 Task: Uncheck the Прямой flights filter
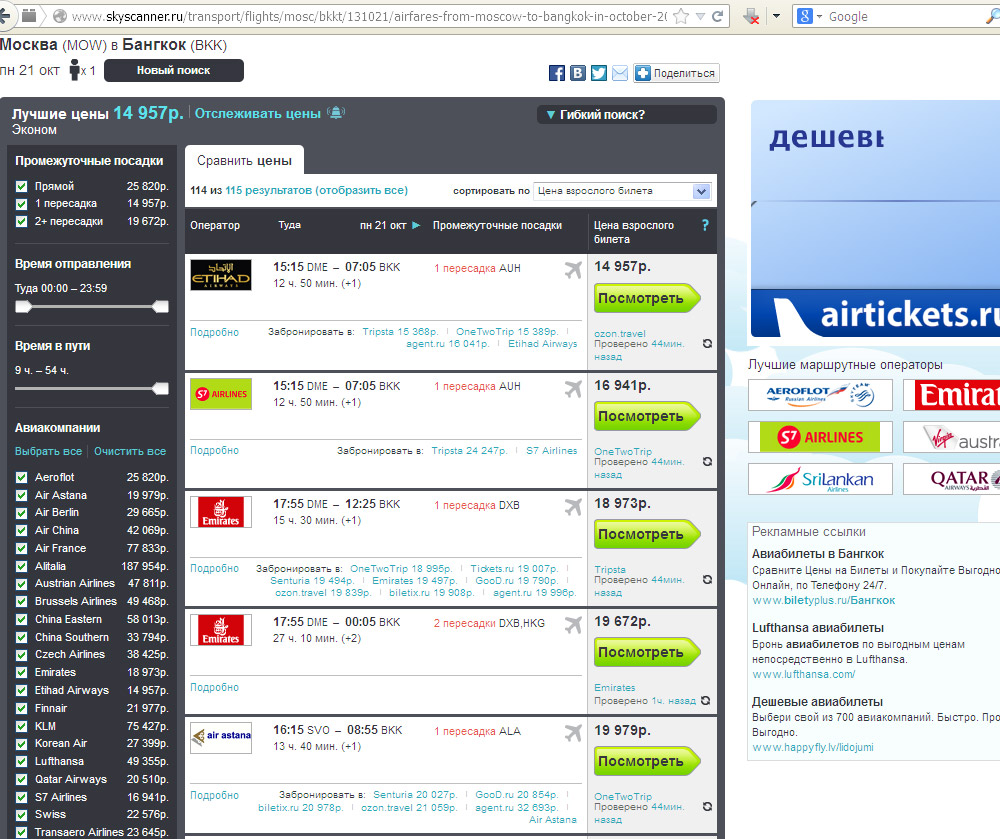[x=22, y=186]
